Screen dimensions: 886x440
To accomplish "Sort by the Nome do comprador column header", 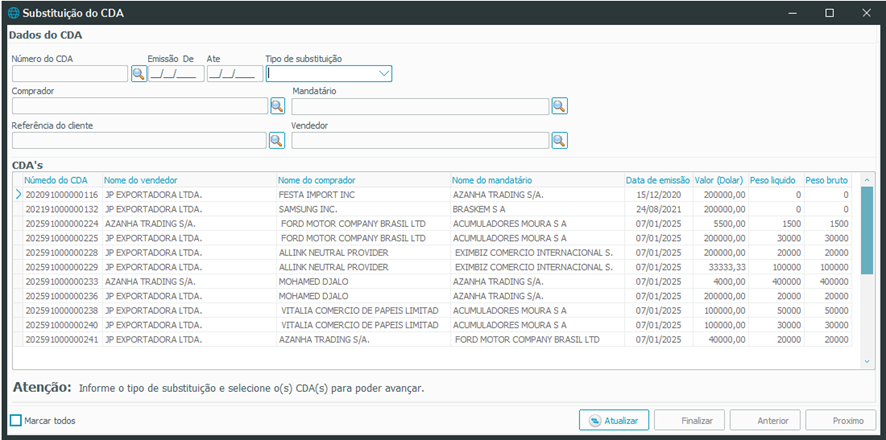I will point(363,180).
